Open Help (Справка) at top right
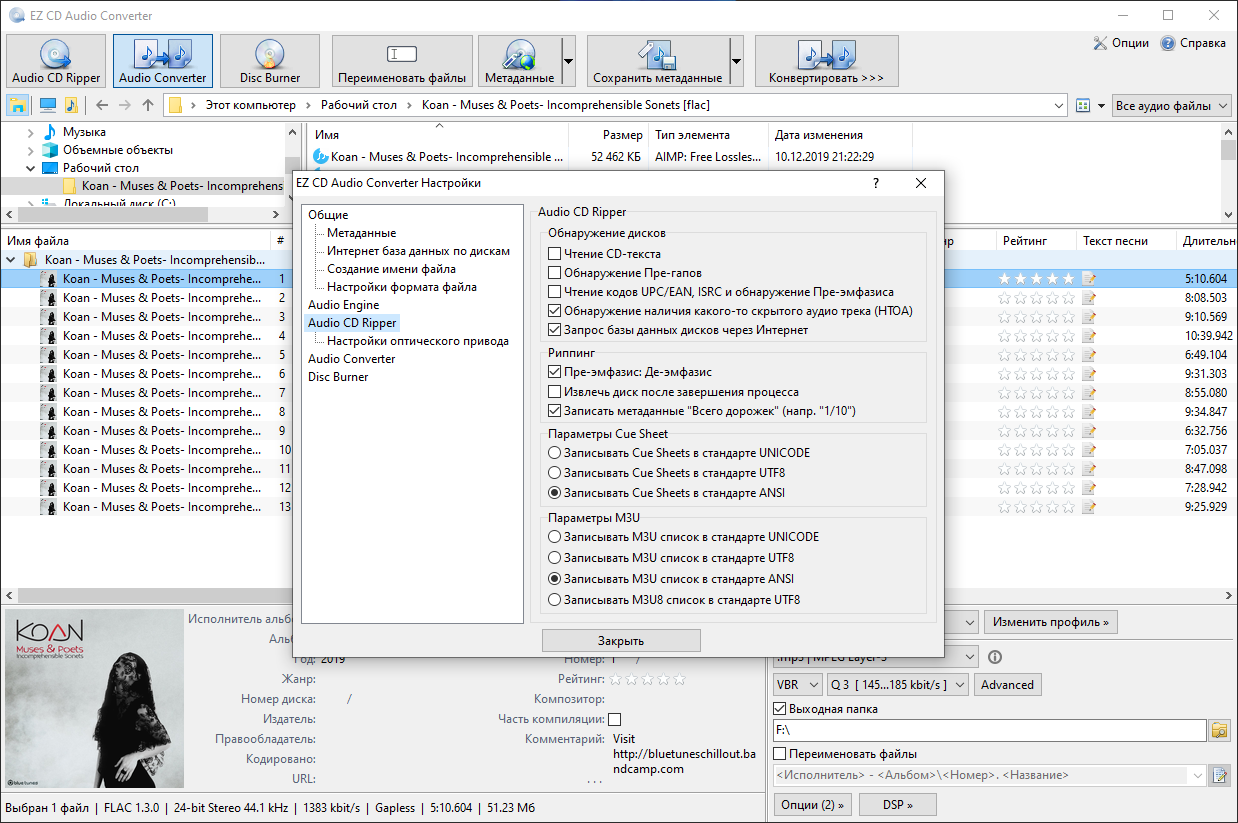The width and height of the screenshot is (1238, 823). tap(1192, 43)
